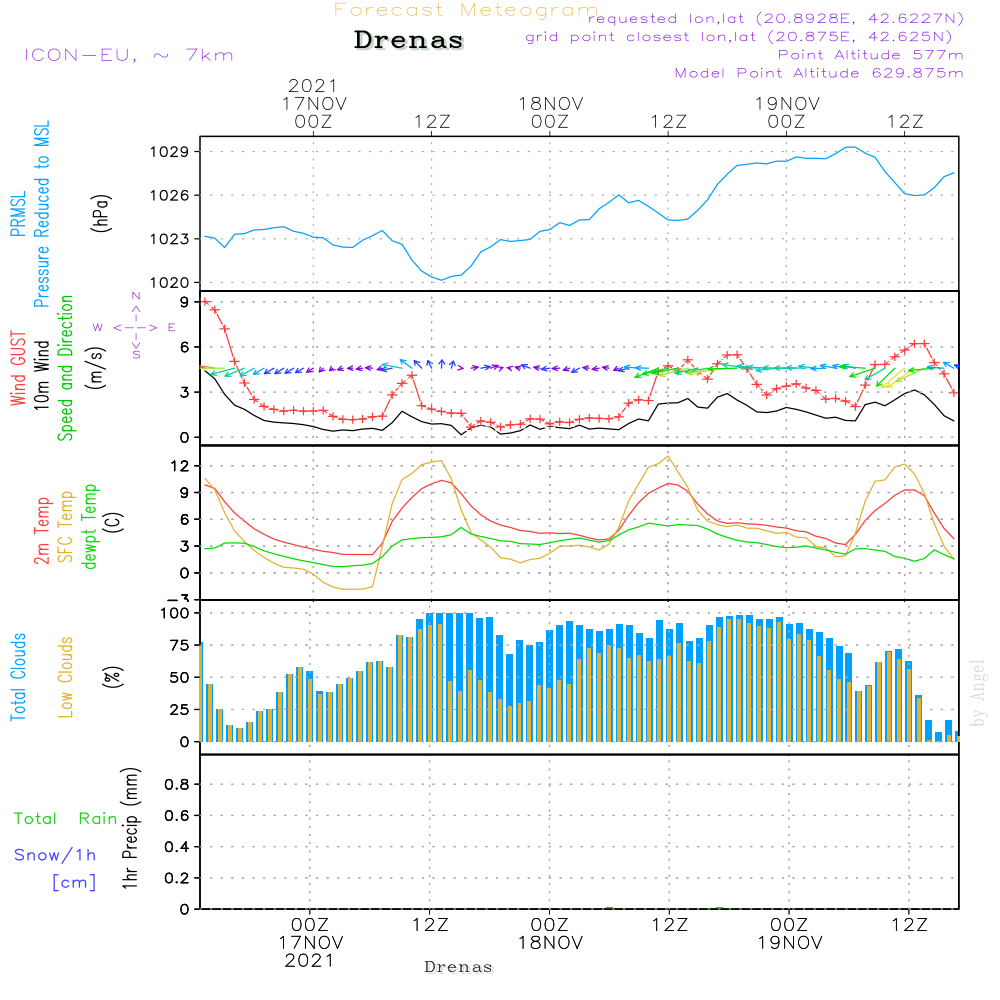Select the 50 tick on cloud axis
Image resolution: width=1000 pixels, height=1000 pixels.
180,678
